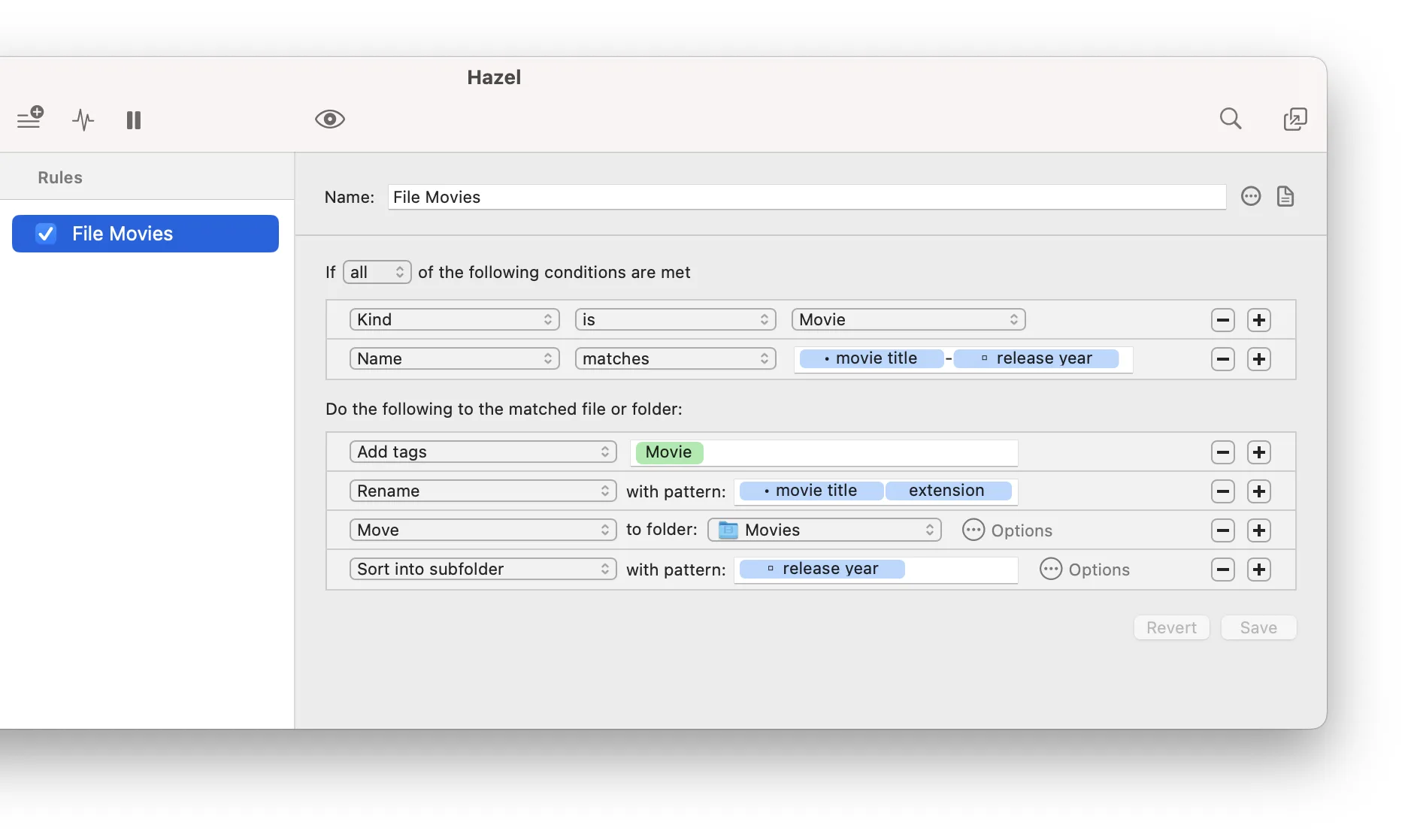Image resolution: width=1411 pixels, height=840 pixels.
Task: Click the extension token in Rename pattern
Action: (x=948, y=491)
